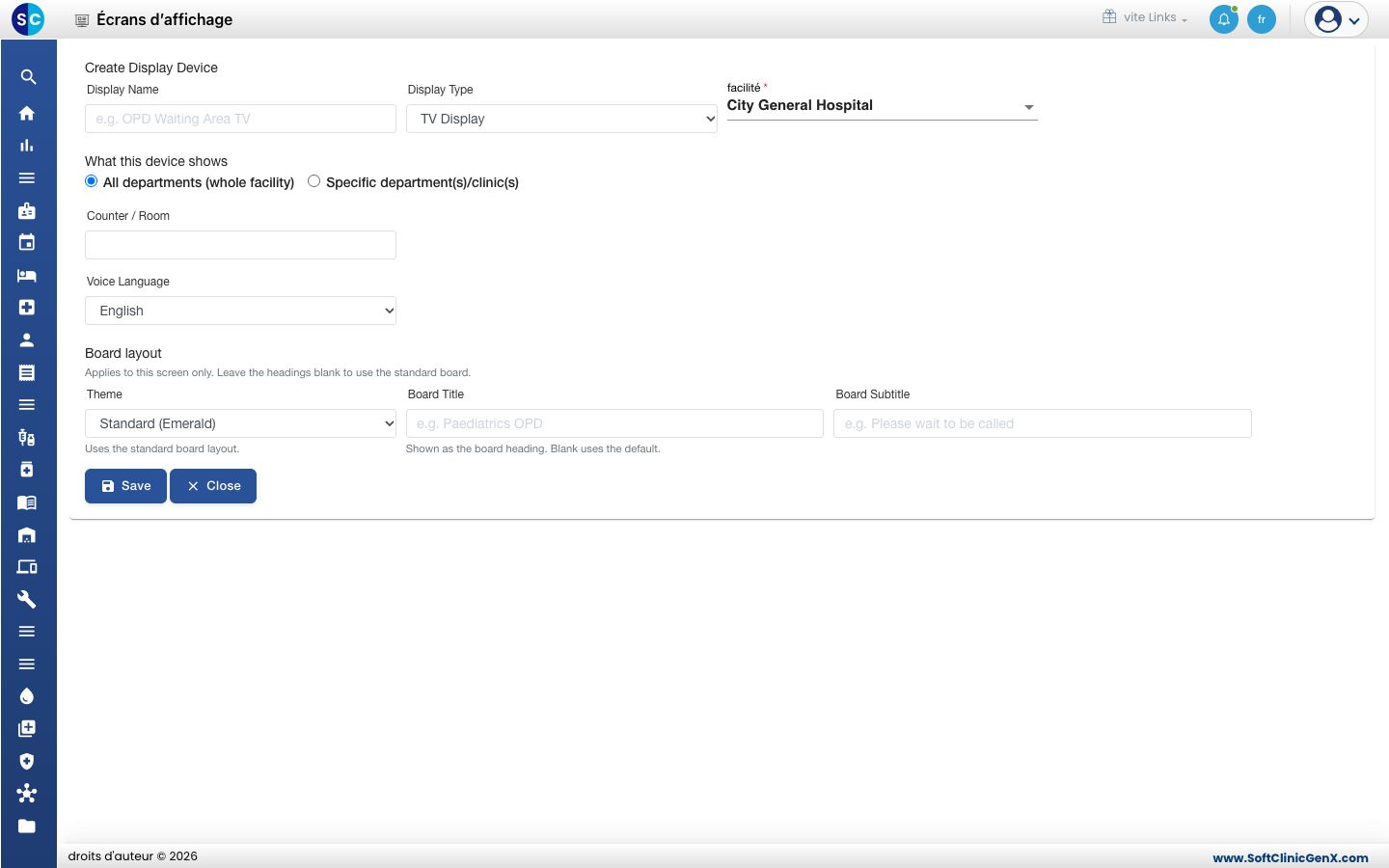Open the person icon in sidebar
Screen dimensions: 1389x868
click(27, 339)
